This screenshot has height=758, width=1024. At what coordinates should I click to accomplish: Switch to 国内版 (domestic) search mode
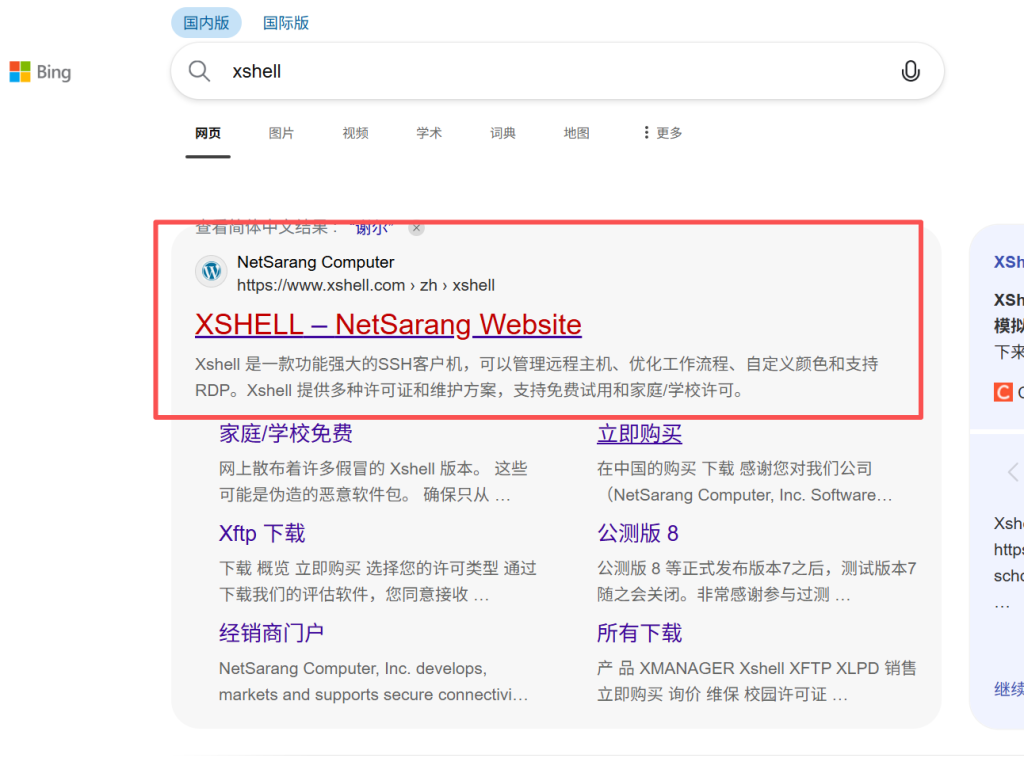206,22
